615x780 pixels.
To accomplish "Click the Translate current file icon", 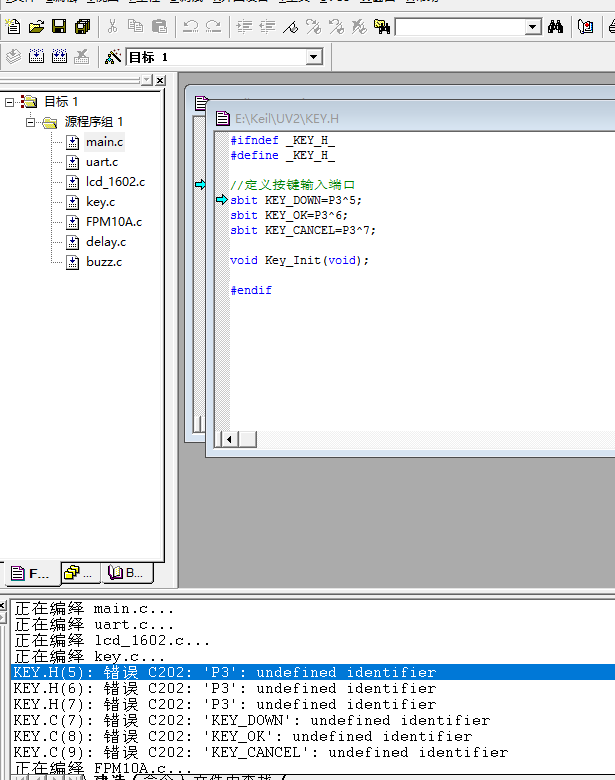I will (14, 57).
